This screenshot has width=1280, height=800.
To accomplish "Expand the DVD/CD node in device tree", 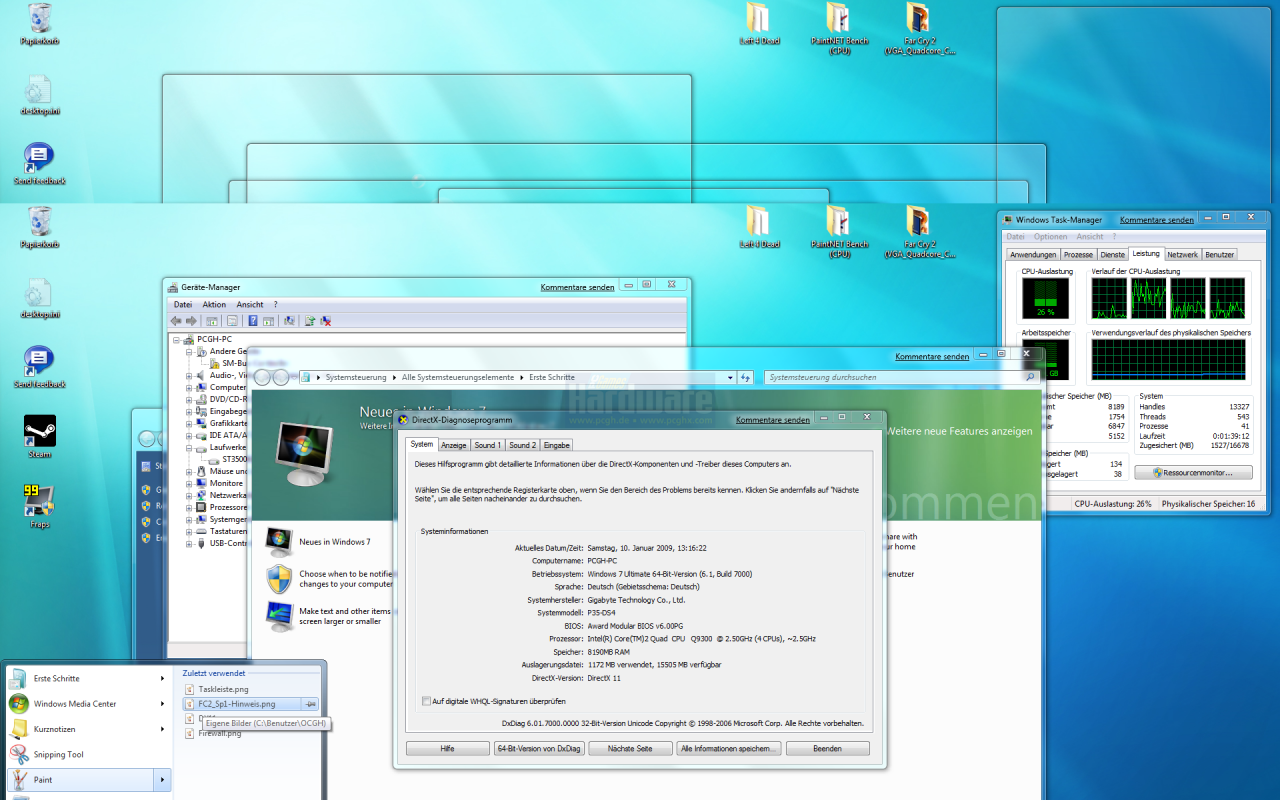I will 189,399.
